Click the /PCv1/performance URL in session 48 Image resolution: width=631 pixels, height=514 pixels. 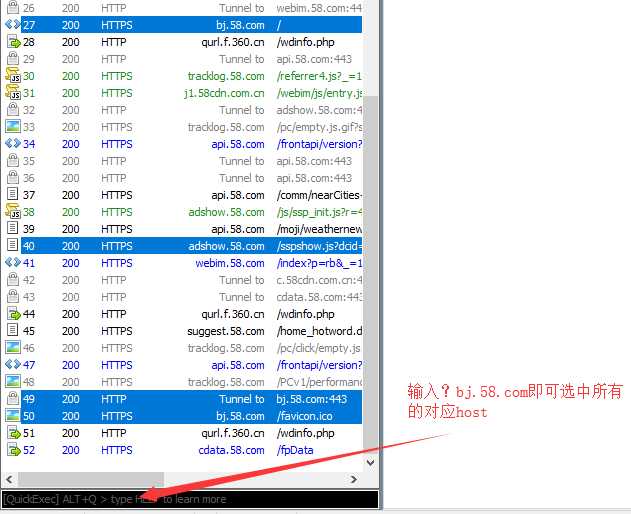(x=319, y=382)
